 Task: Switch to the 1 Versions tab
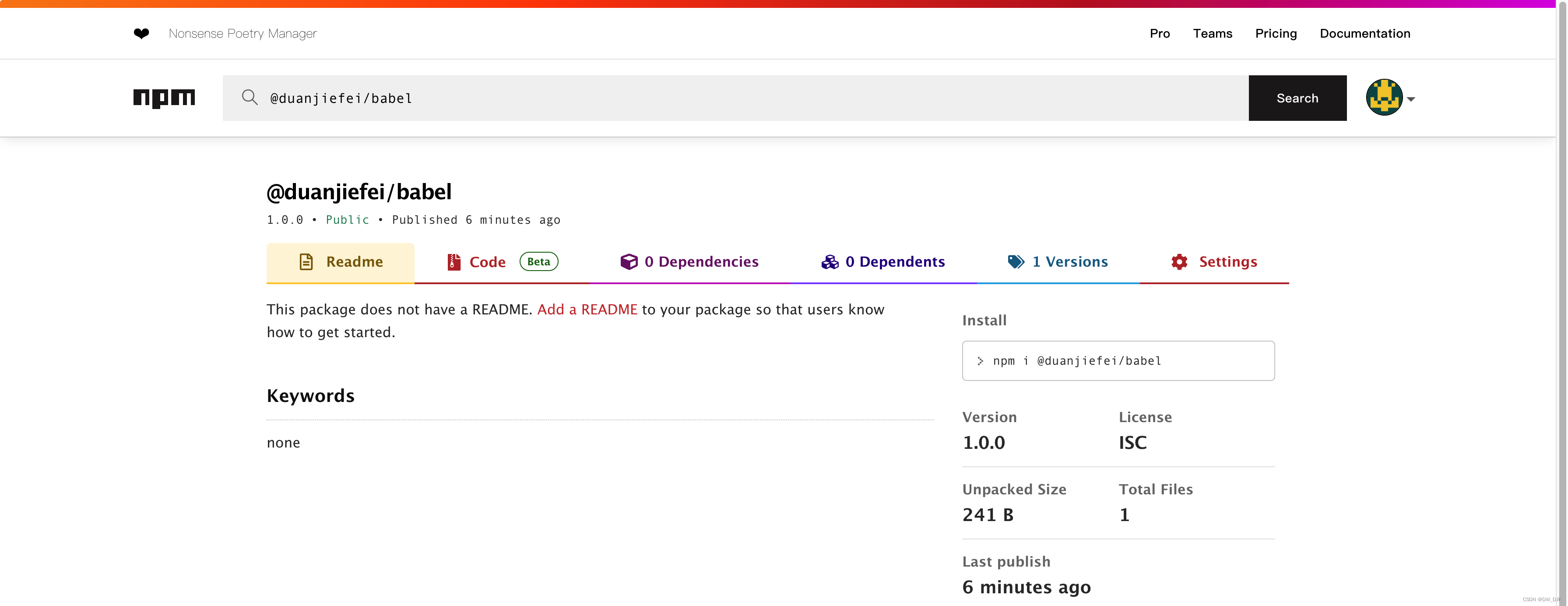pos(1069,262)
